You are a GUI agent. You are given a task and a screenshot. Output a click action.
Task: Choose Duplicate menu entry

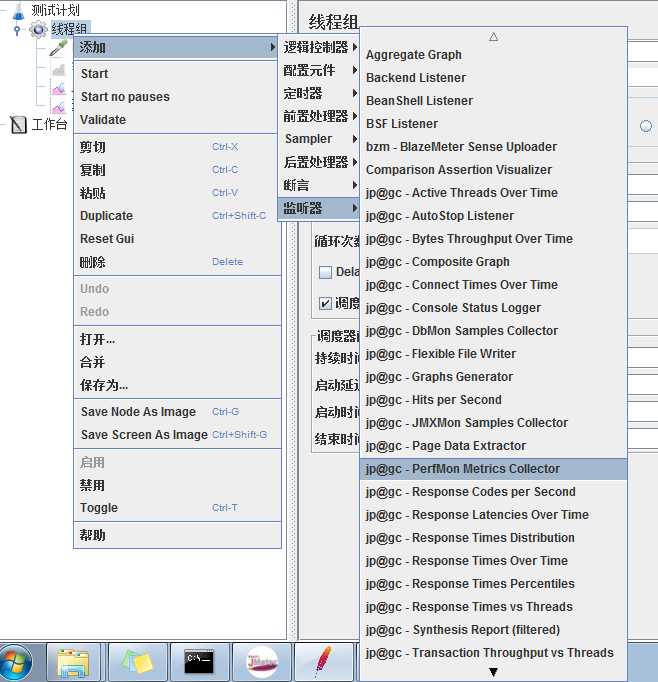(x=177, y=216)
